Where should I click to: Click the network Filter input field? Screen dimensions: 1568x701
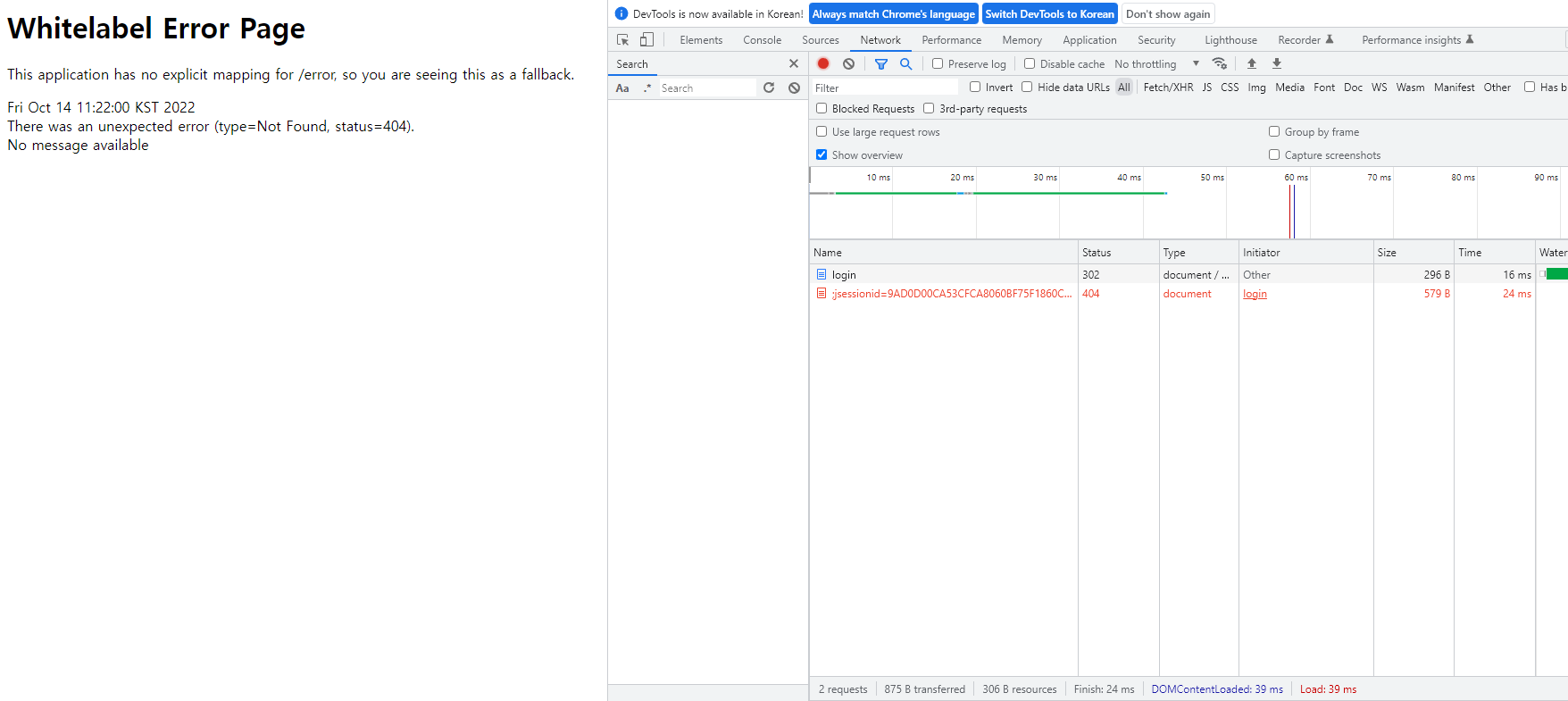884,88
